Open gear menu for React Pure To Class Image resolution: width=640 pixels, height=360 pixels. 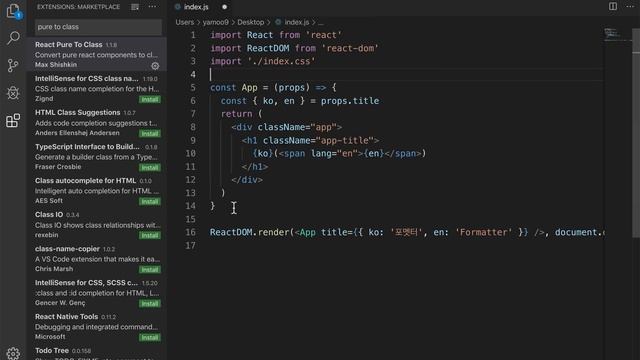pos(155,66)
